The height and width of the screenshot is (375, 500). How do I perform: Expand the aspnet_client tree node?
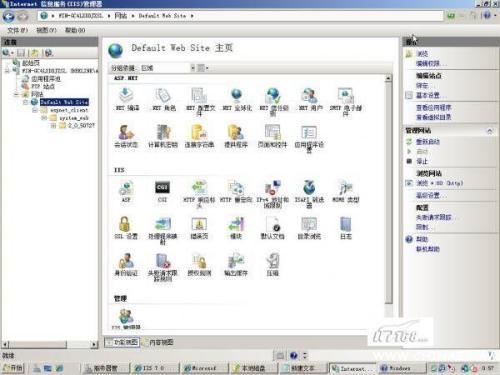34,110
